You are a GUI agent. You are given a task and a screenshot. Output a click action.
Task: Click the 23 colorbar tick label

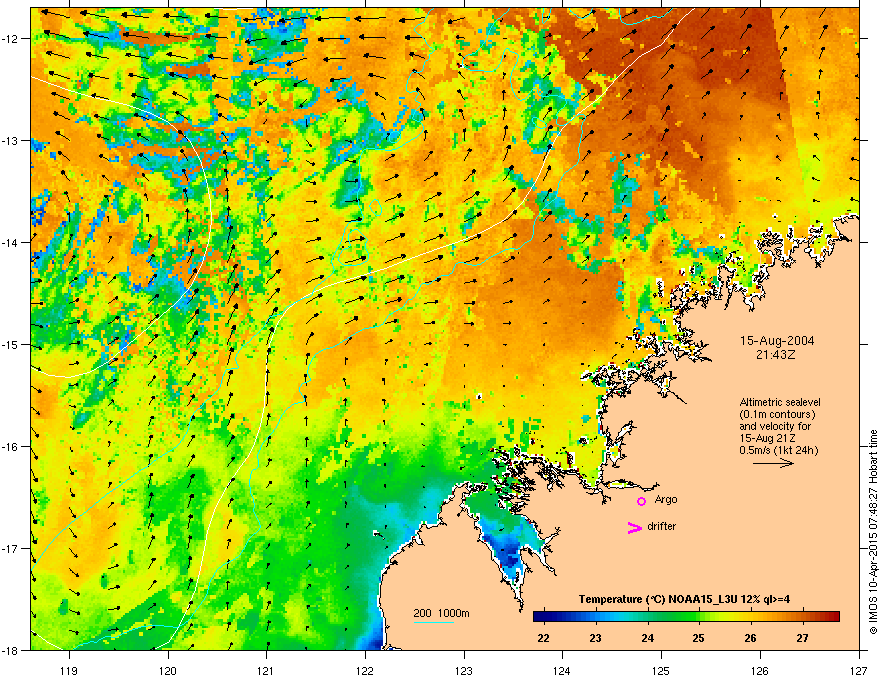click(x=595, y=638)
